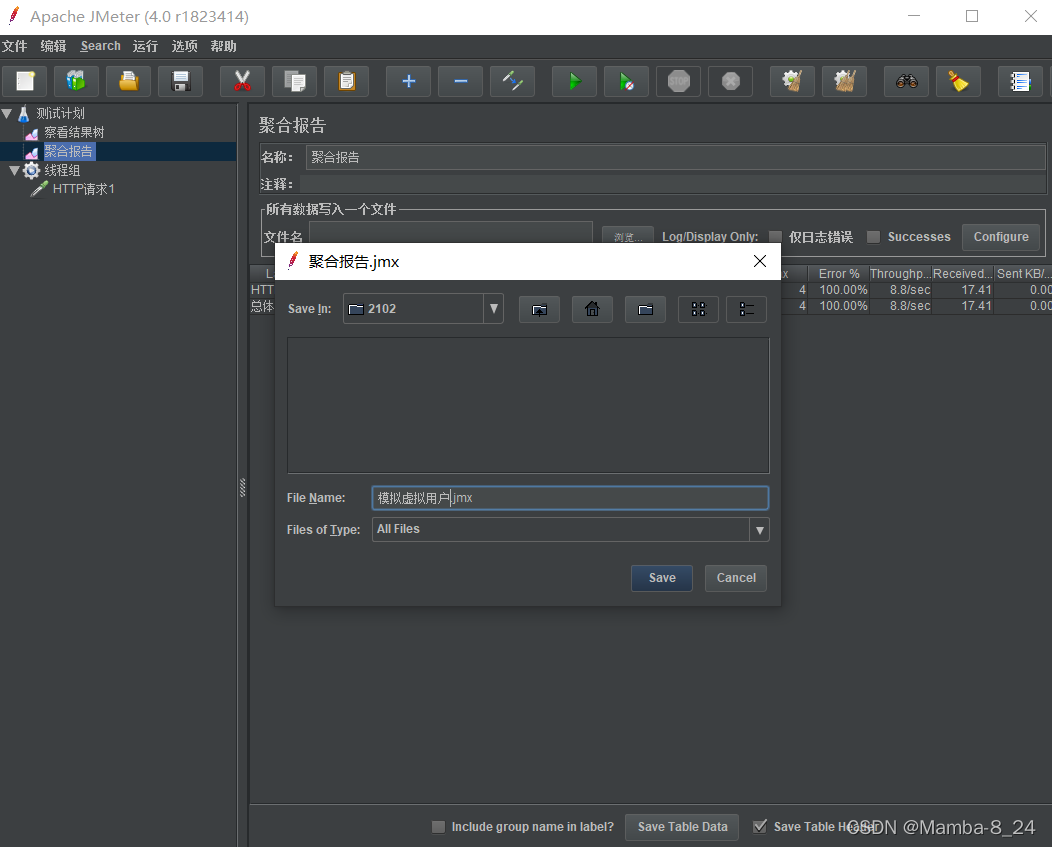Switch dialog to Details view icon
The width and height of the screenshot is (1052, 847).
coord(747,309)
